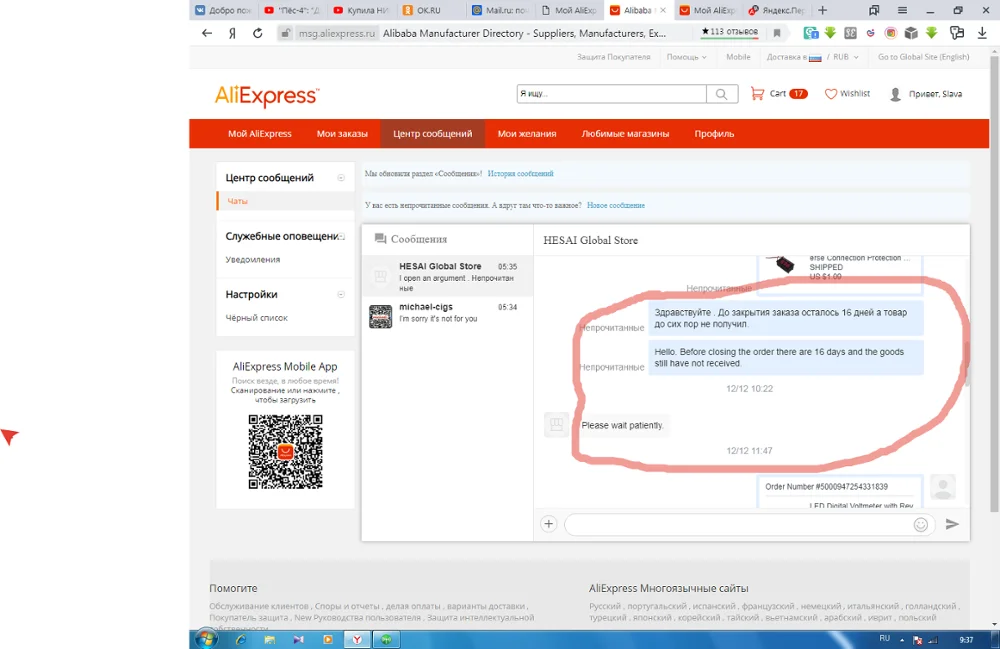This screenshot has width=1000, height=649.
Task: Select the michael-cigs conversation
Action: tap(447, 317)
